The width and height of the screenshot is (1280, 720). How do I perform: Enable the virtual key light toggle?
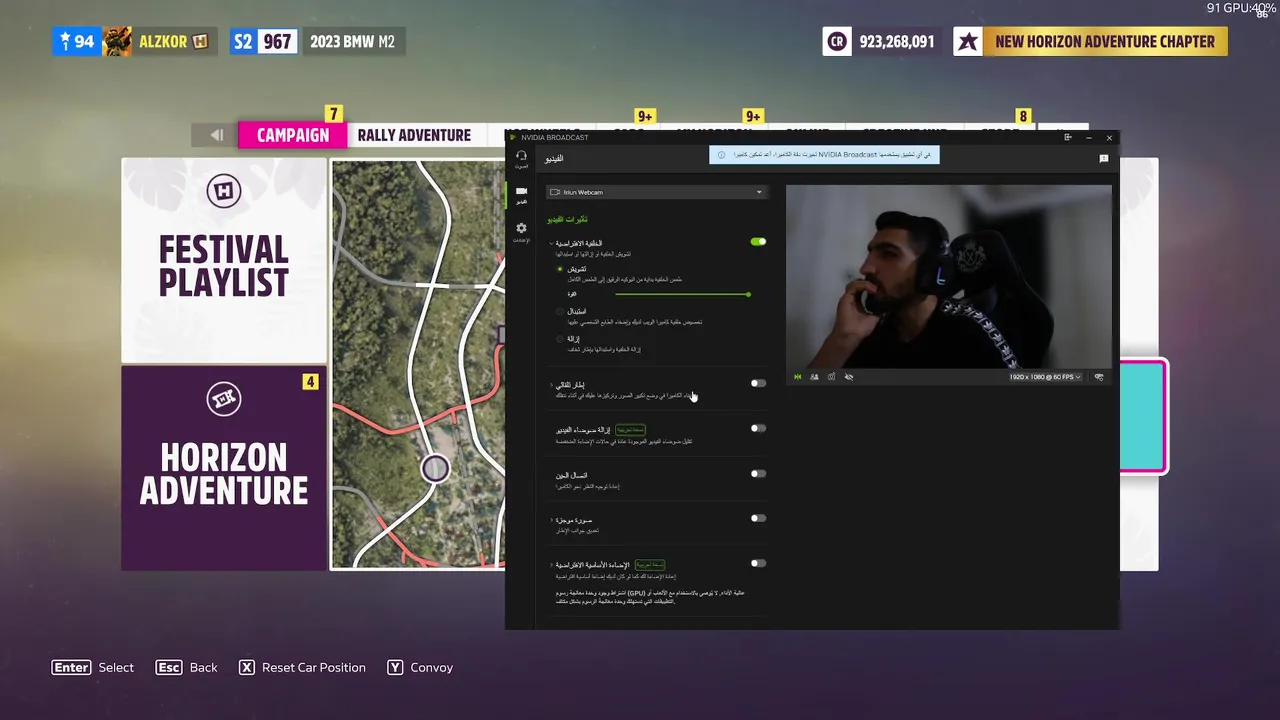pyautogui.click(x=758, y=563)
